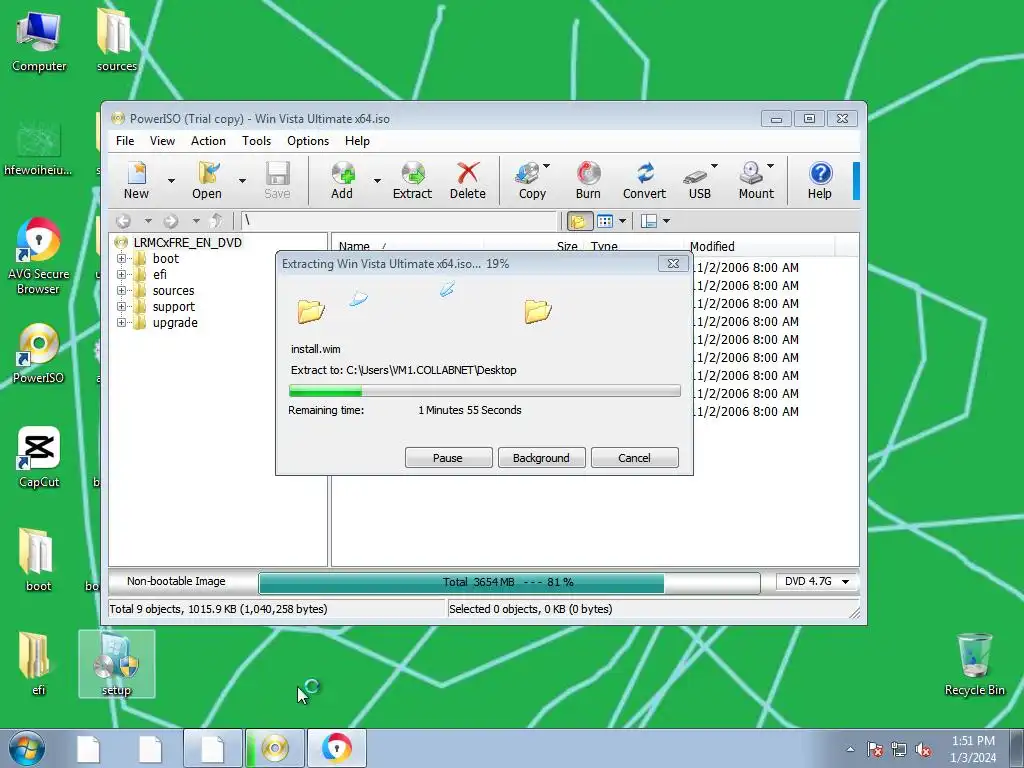This screenshot has width=1024, height=768.
Task: Click the muted volume tray icon
Action: click(923, 750)
